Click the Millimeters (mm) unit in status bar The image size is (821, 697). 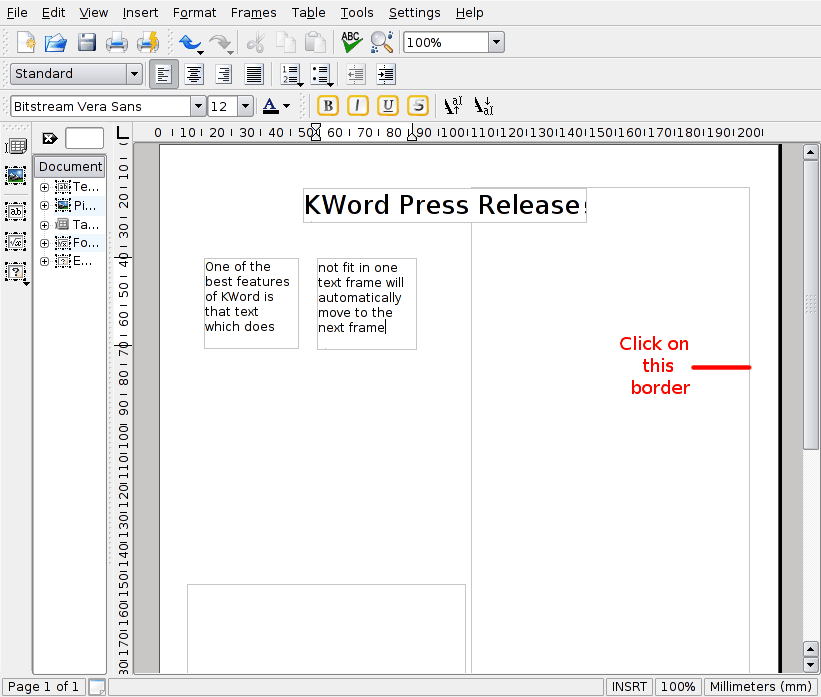(x=761, y=687)
